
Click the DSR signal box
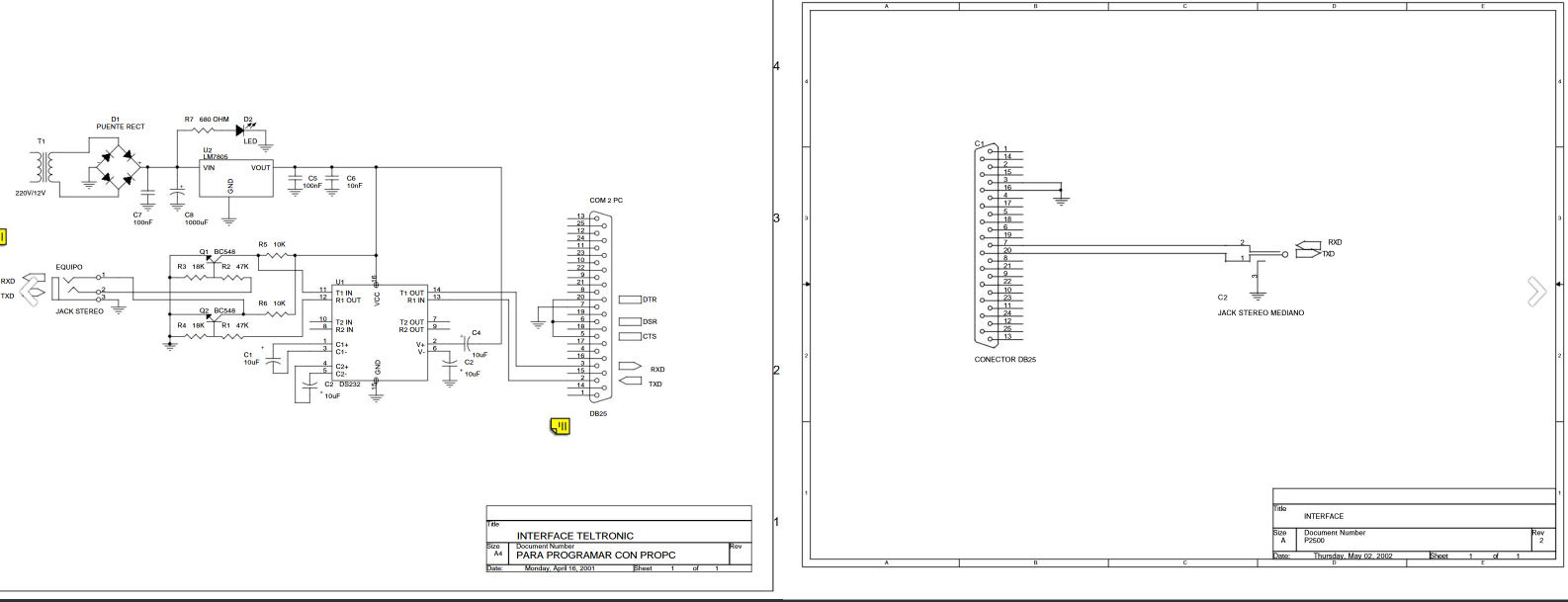pos(630,321)
